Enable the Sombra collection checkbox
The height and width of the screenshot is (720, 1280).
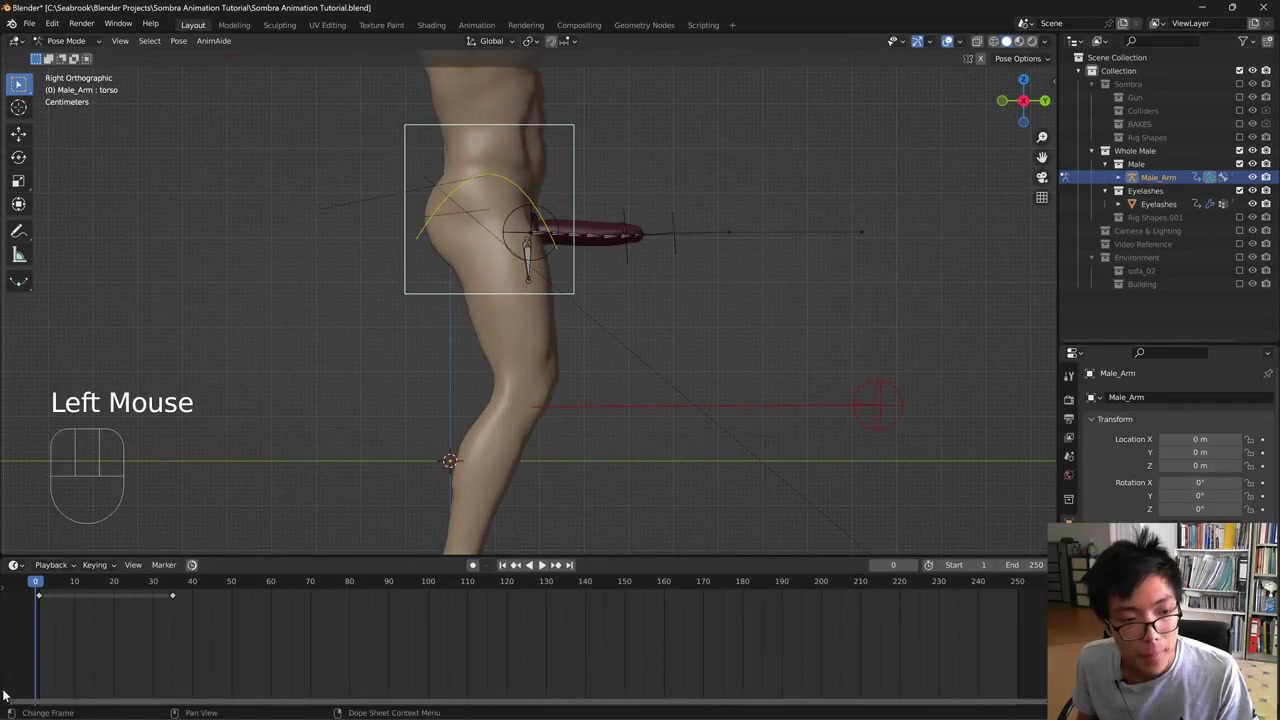1239,84
